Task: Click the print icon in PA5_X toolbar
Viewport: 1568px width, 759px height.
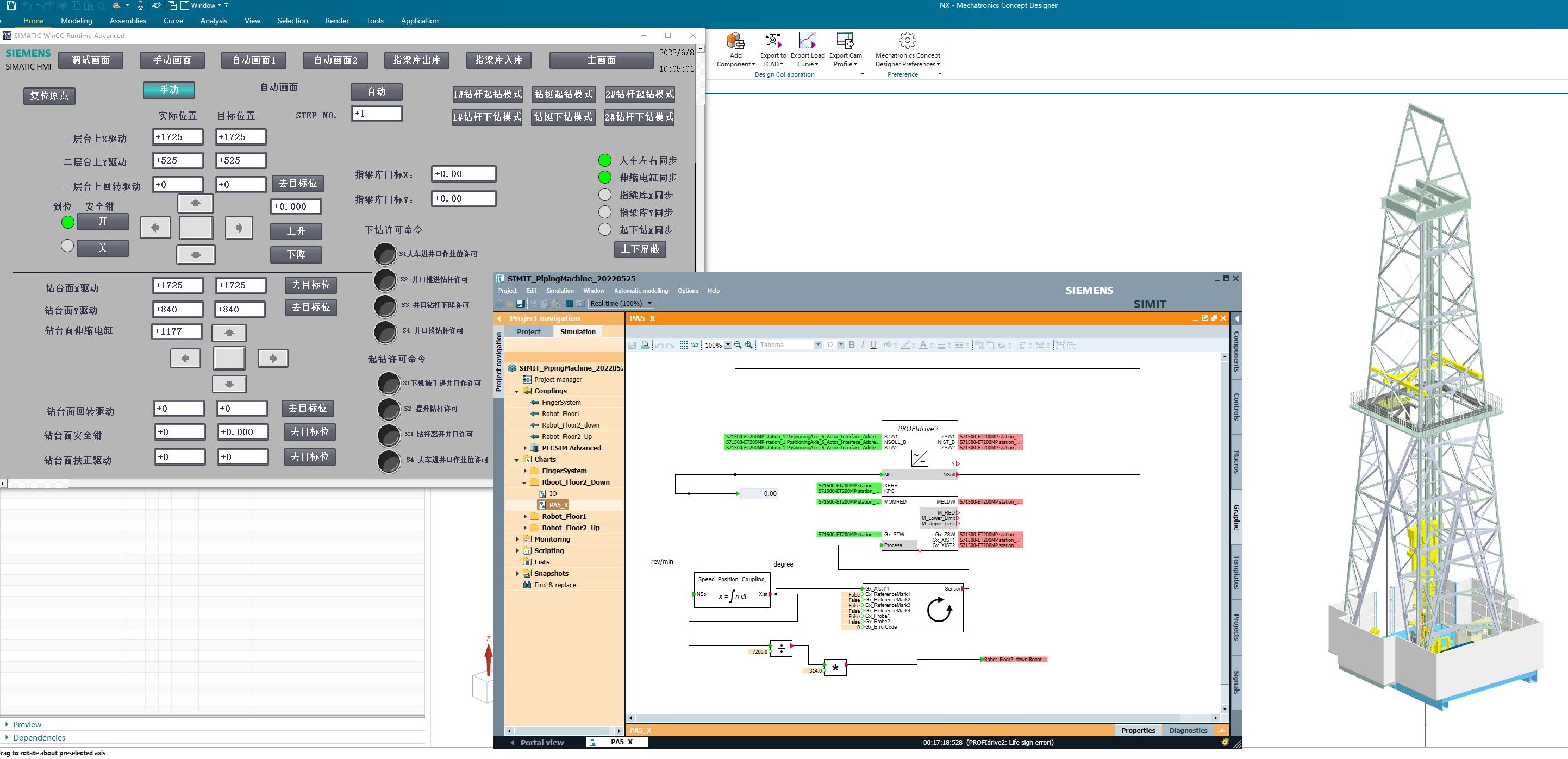Action: coord(646,345)
